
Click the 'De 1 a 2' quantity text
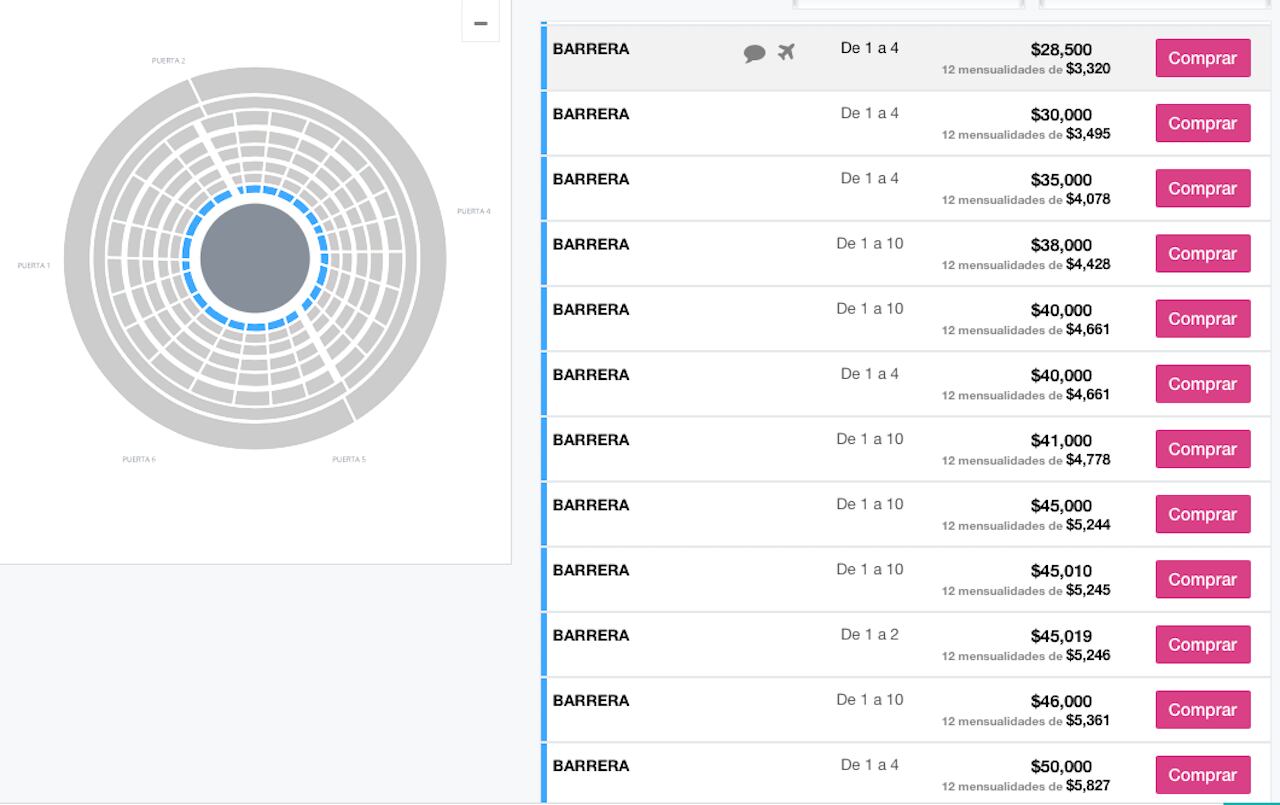point(869,634)
